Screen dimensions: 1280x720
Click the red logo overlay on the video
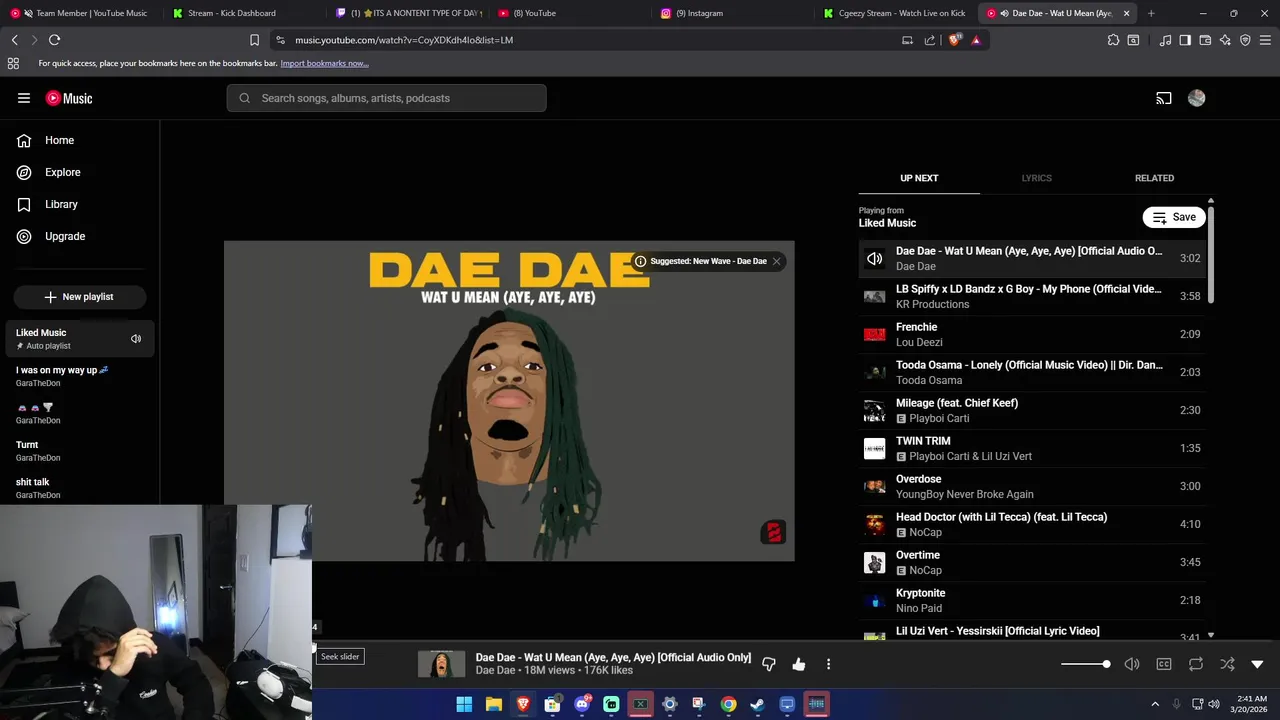coord(773,532)
